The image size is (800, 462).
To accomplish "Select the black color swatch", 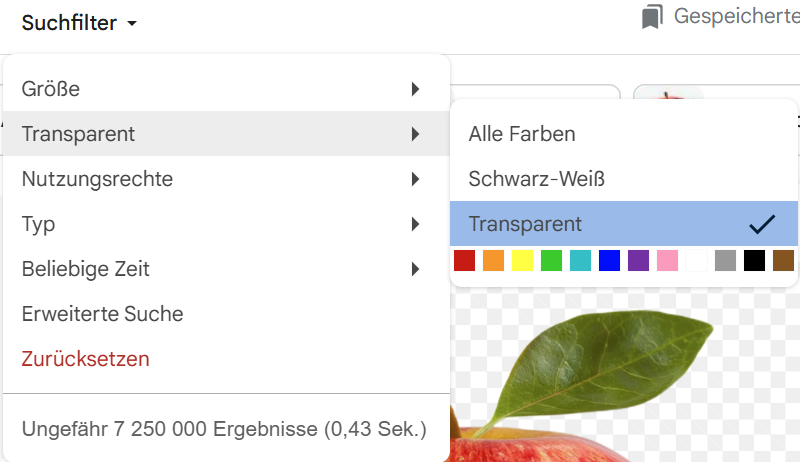I will coord(754,261).
